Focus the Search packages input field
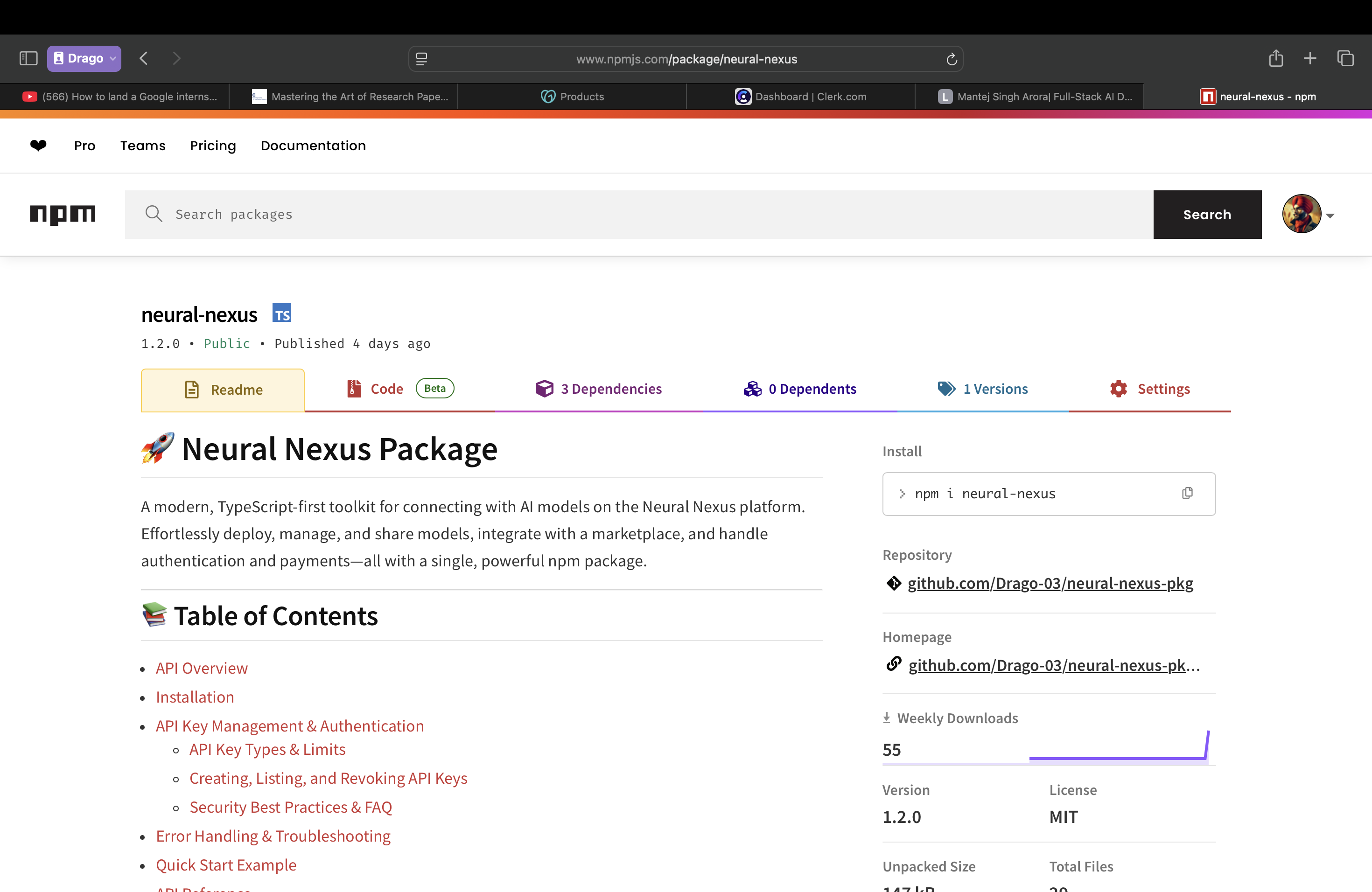The image size is (1372, 892). (x=639, y=214)
